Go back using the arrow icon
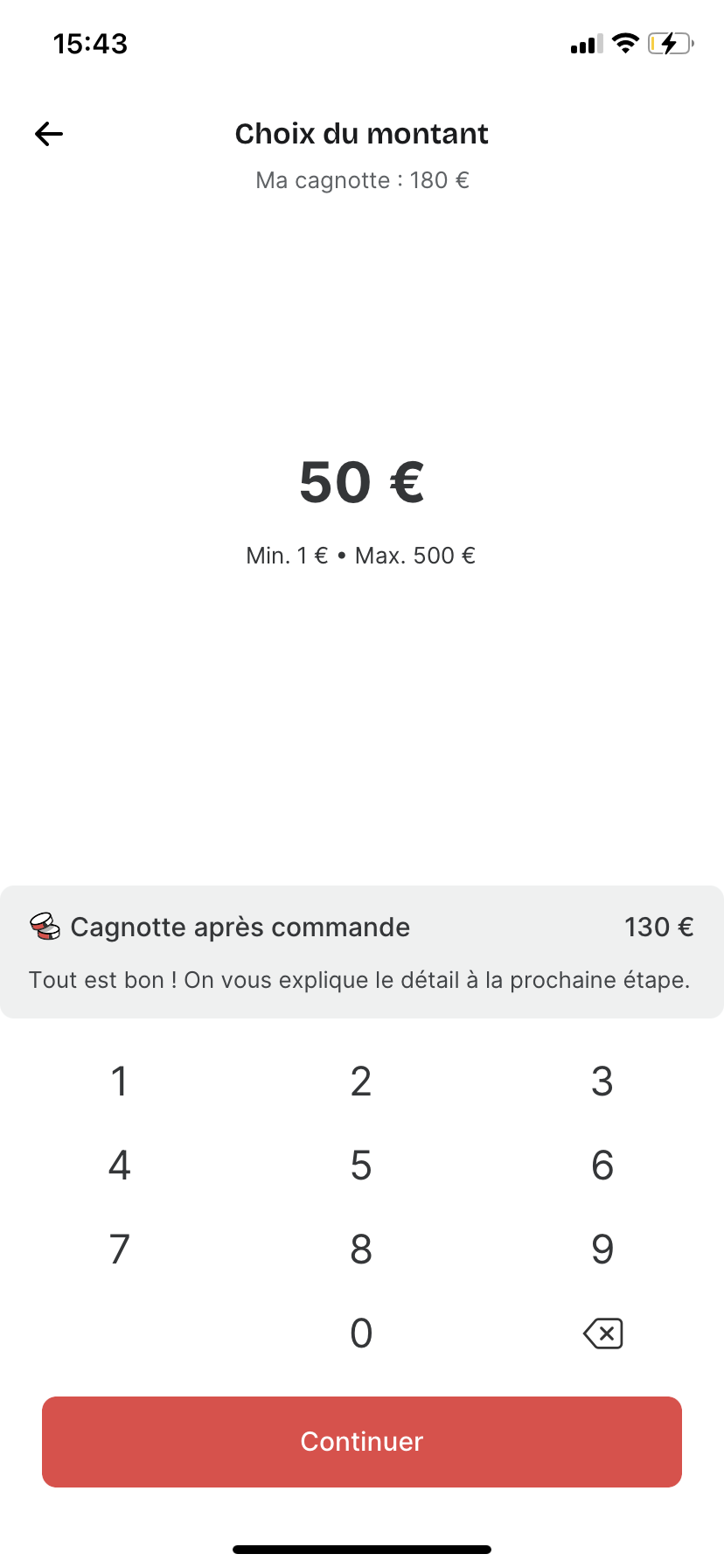724x1568 pixels. 49,134
